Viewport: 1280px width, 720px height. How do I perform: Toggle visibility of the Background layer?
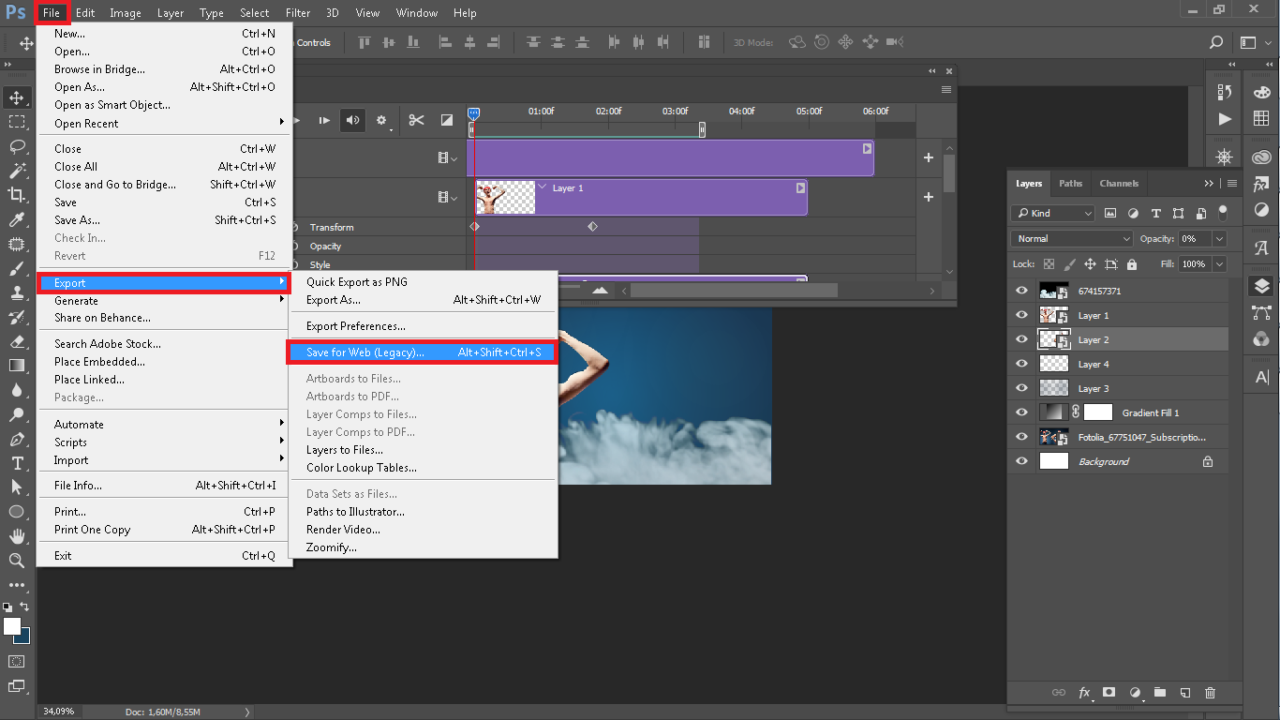[x=1021, y=462]
